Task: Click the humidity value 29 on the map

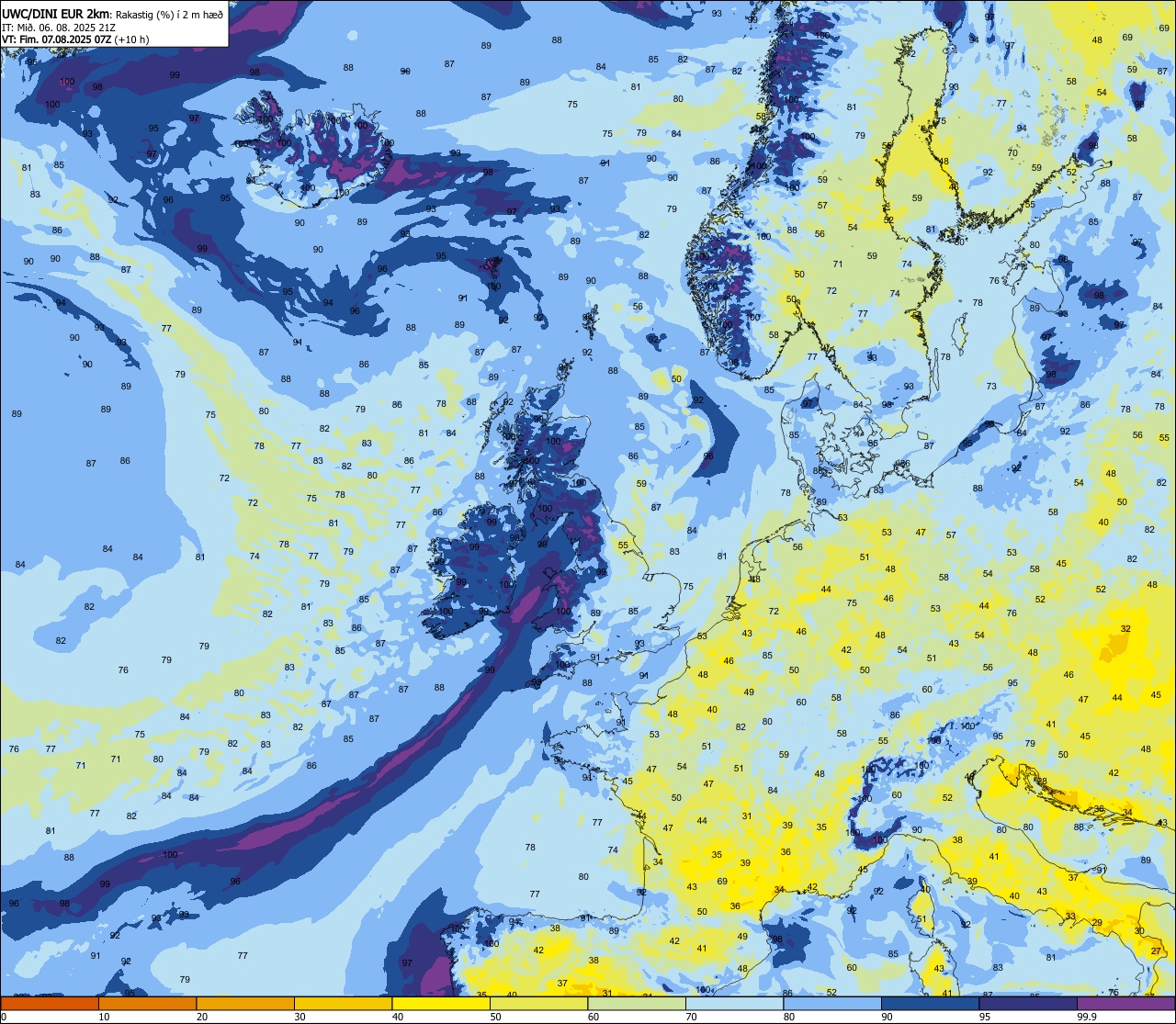Action: coord(1097,923)
